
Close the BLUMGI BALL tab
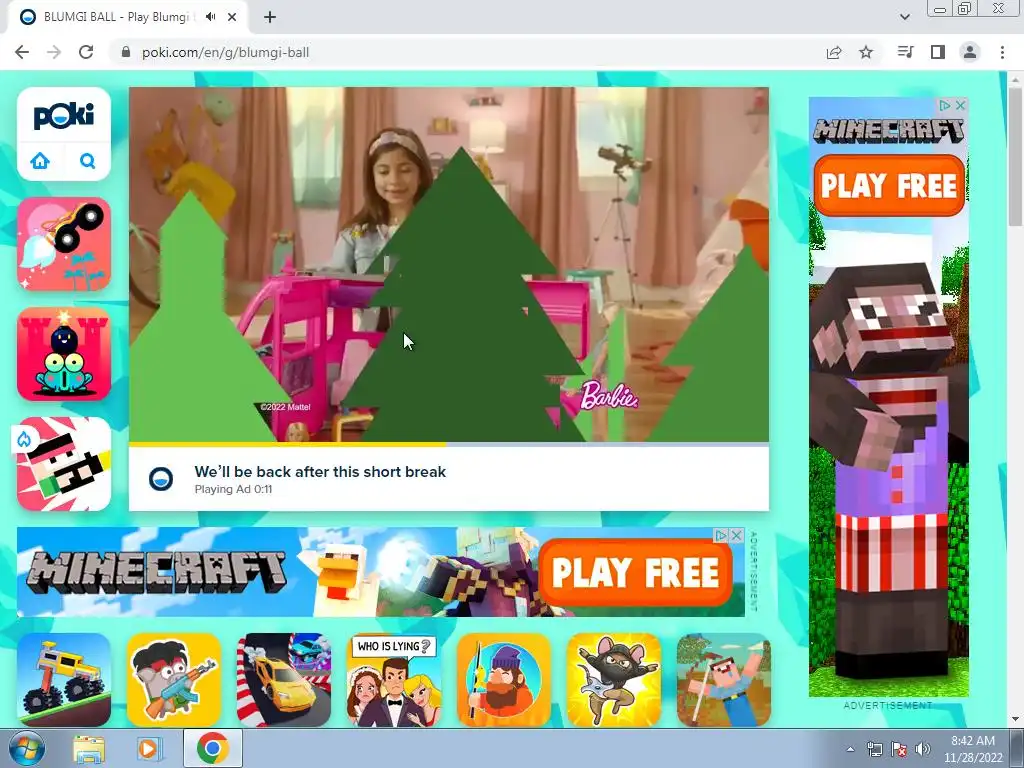tap(232, 17)
